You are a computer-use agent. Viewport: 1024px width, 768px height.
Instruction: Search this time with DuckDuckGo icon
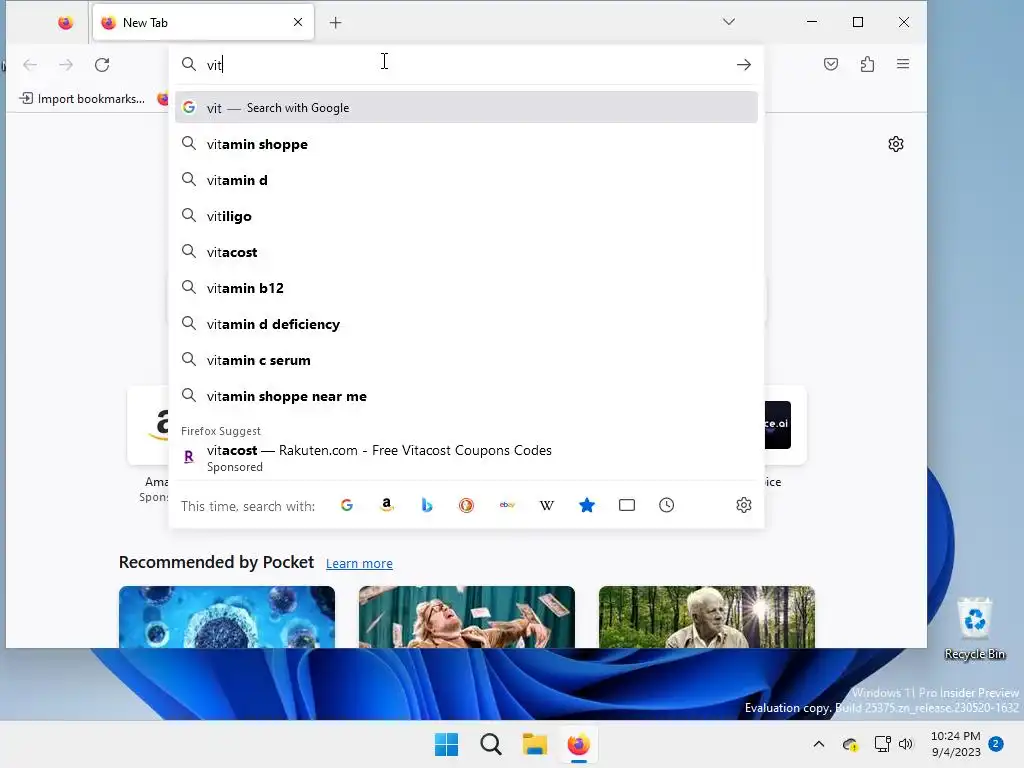tap(466, 505)
